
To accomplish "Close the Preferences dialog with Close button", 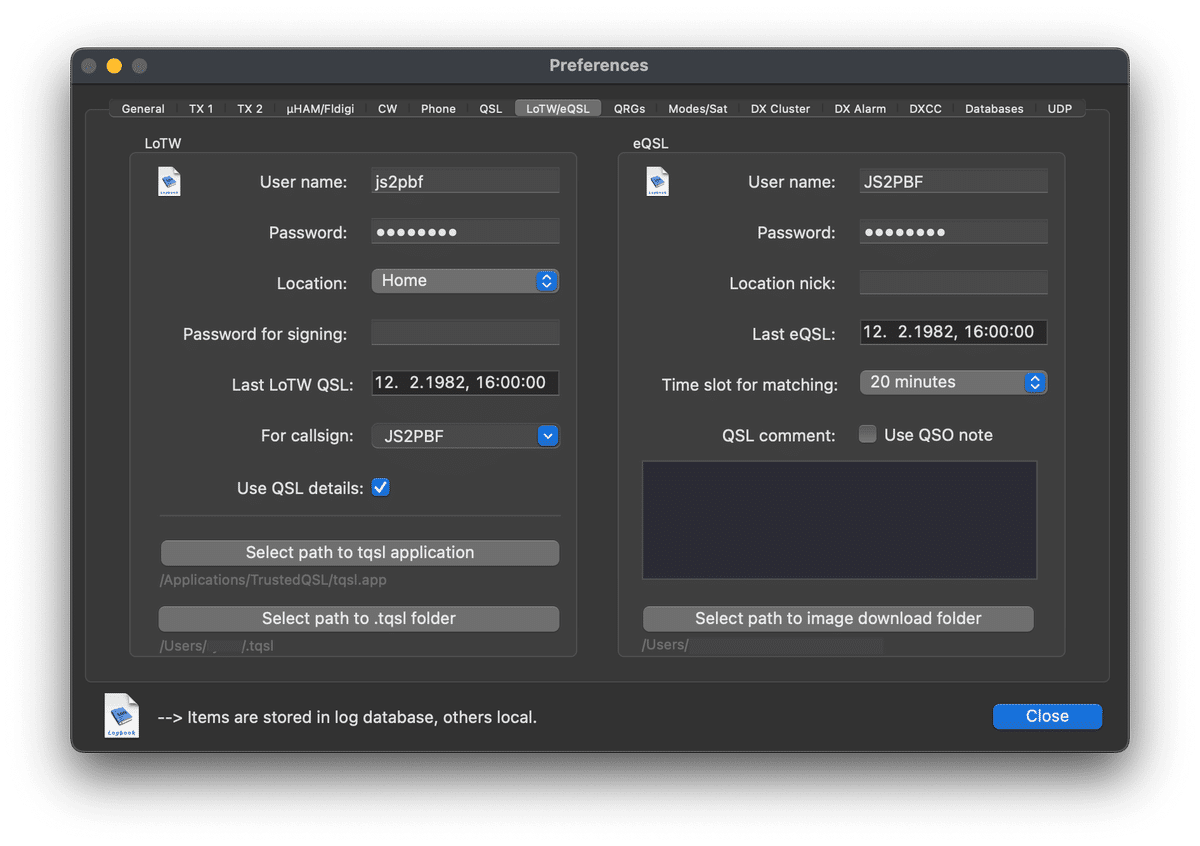I will [1047, 716].
